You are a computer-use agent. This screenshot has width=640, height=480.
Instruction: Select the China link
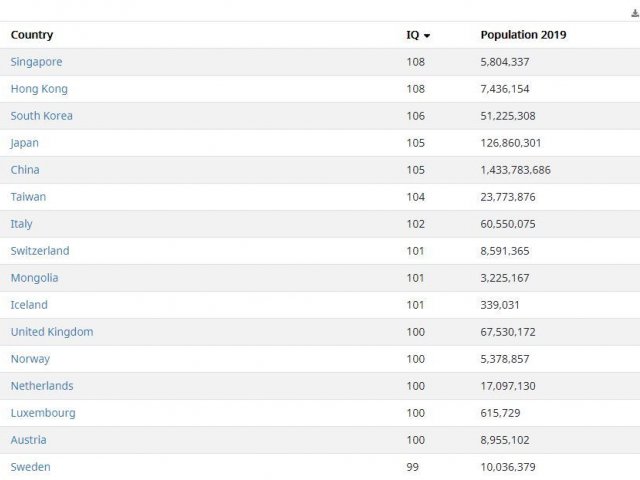tap(25, 170)
